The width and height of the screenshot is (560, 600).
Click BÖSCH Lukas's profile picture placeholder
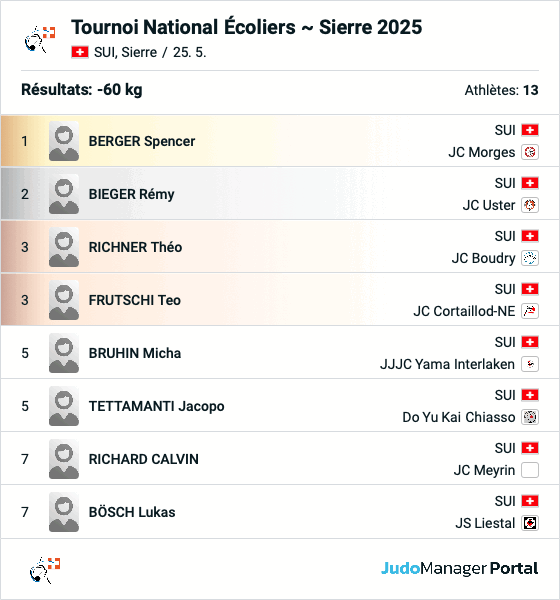(64, 512)
